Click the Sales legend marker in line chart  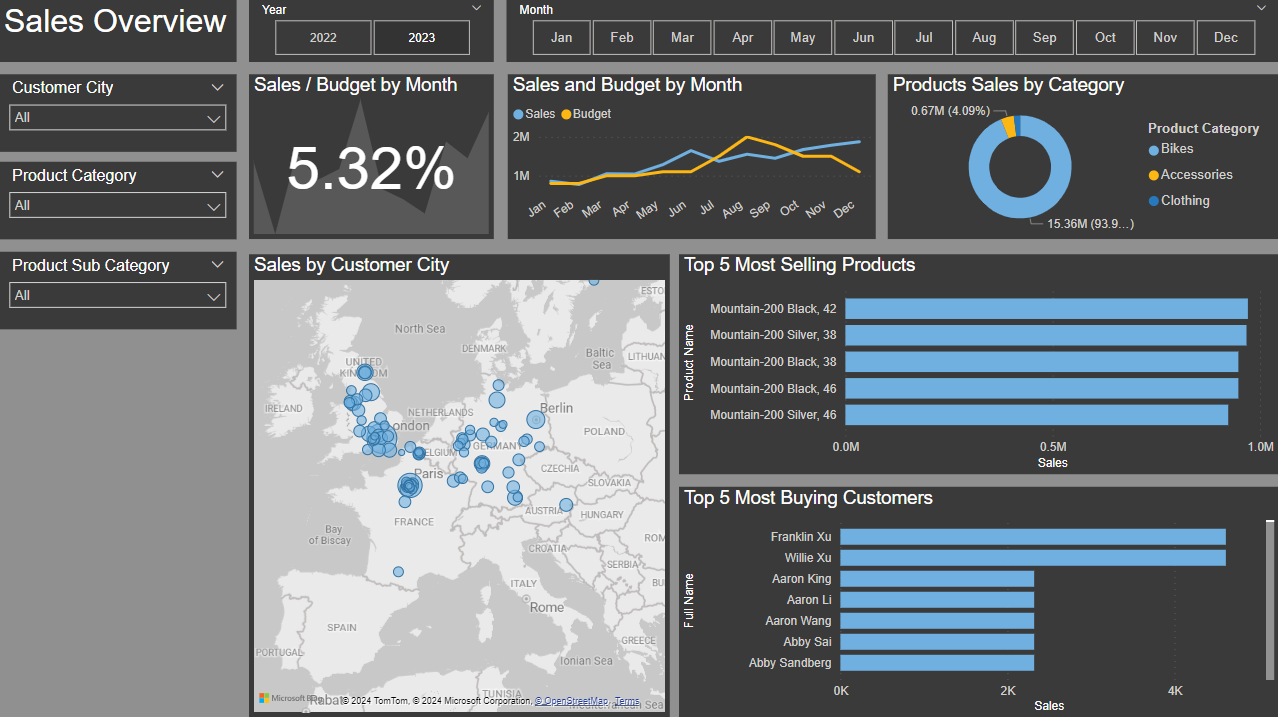(x=518, y=115)
